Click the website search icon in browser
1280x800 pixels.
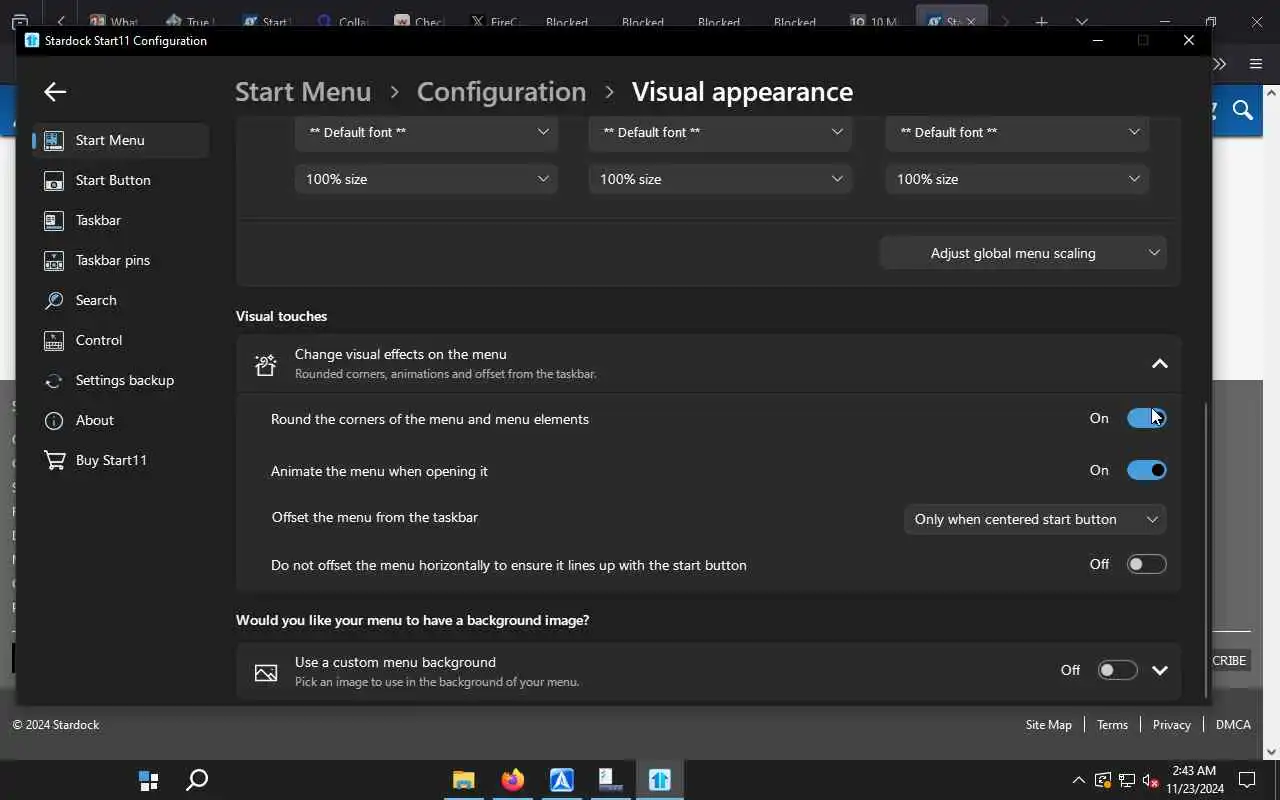tap(1243, 110)
